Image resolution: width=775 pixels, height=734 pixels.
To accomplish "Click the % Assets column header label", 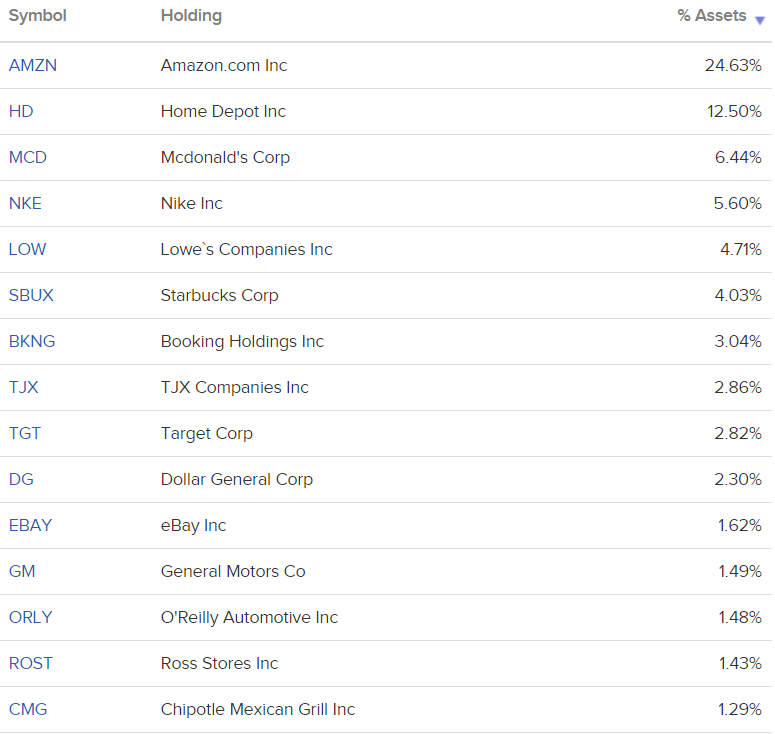I will coord(712,15).
